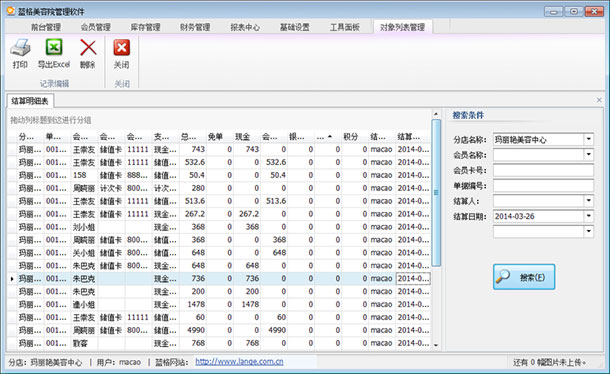This screenshot has height=374, width=610.
Task: Click the scroll up arrow of table scrollbar
Action: tap(436, 114)
